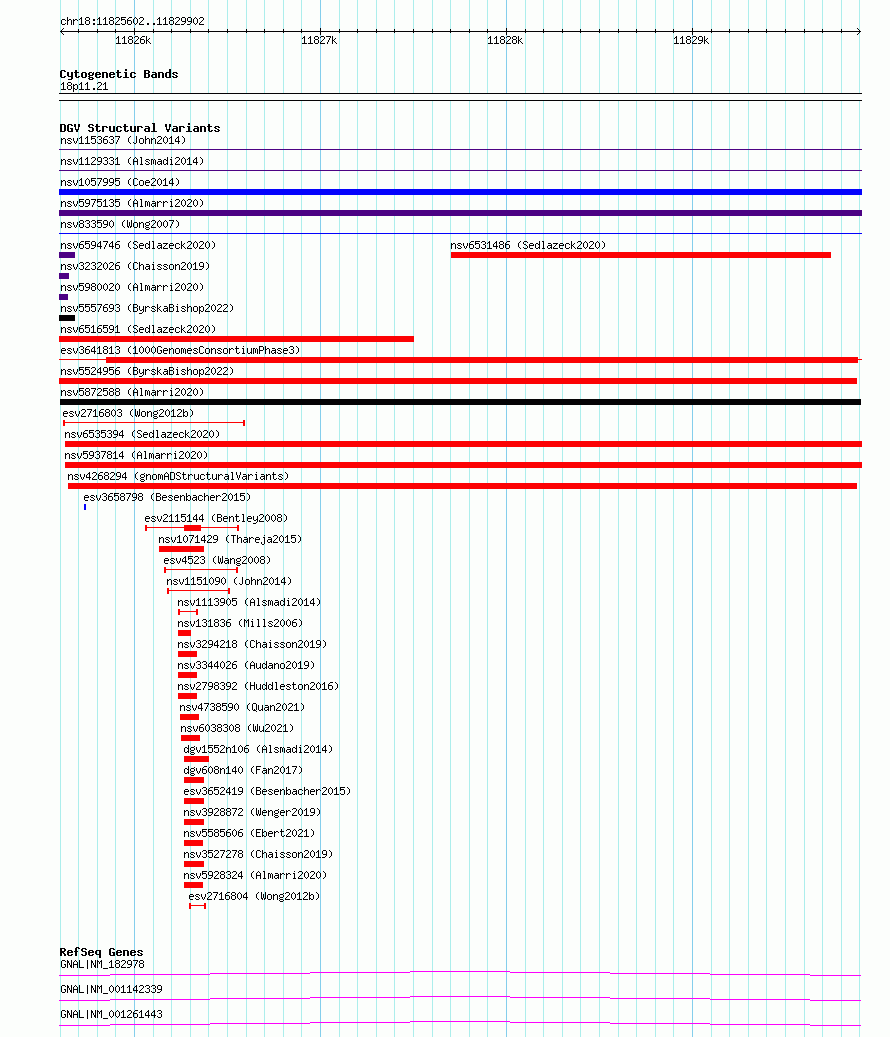Select the esv2716803 (Wong2012b) thin red interval

click(154, 423)
